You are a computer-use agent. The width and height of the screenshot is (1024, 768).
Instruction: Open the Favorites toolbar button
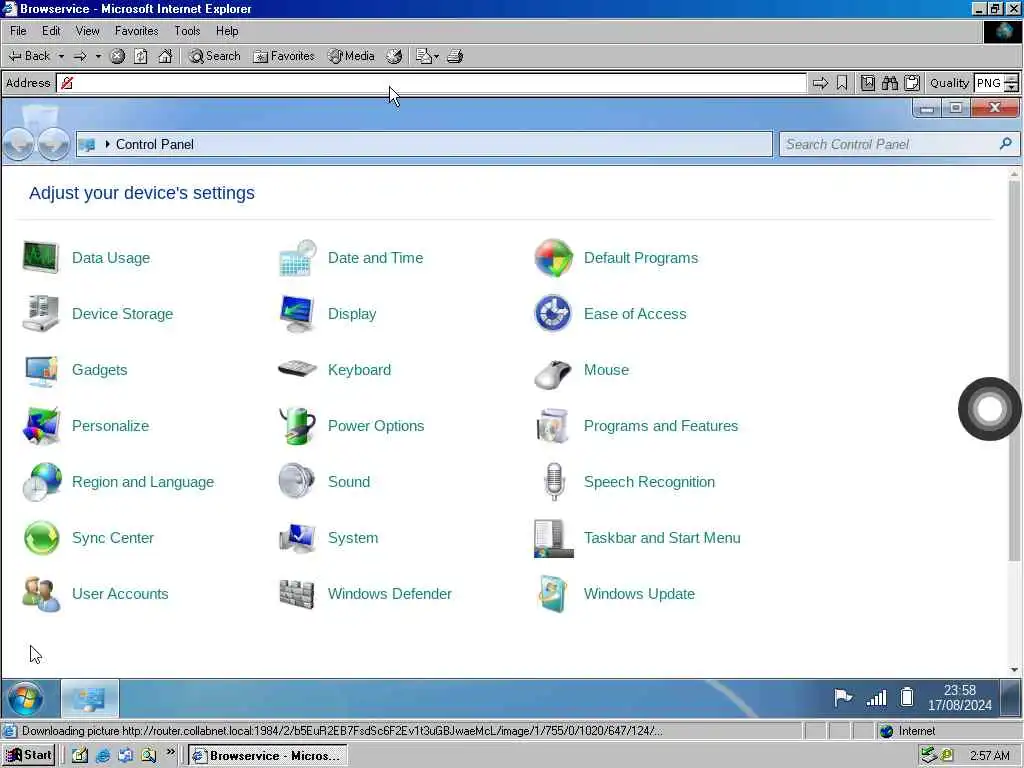point(284,56)
